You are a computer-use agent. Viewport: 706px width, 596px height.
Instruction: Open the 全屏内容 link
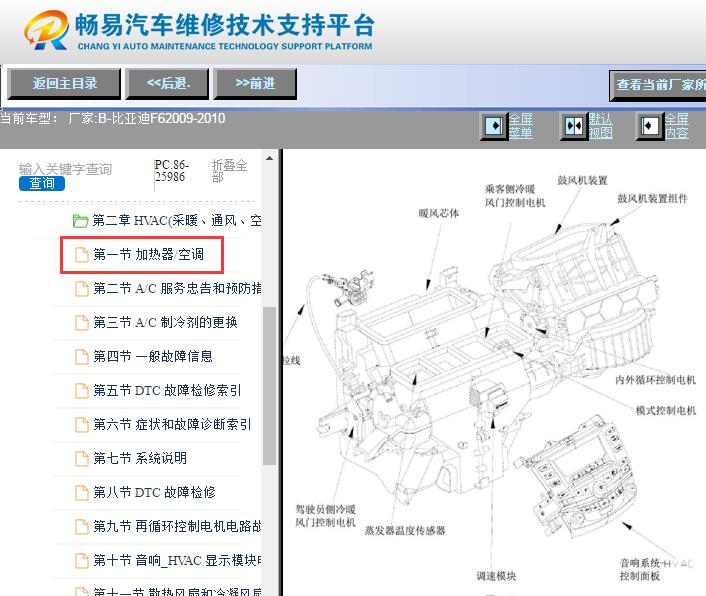(677, 126)
